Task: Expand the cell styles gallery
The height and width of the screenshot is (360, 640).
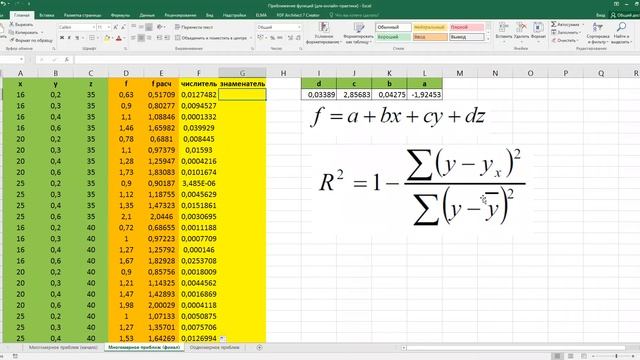Action: coord(488,39)
